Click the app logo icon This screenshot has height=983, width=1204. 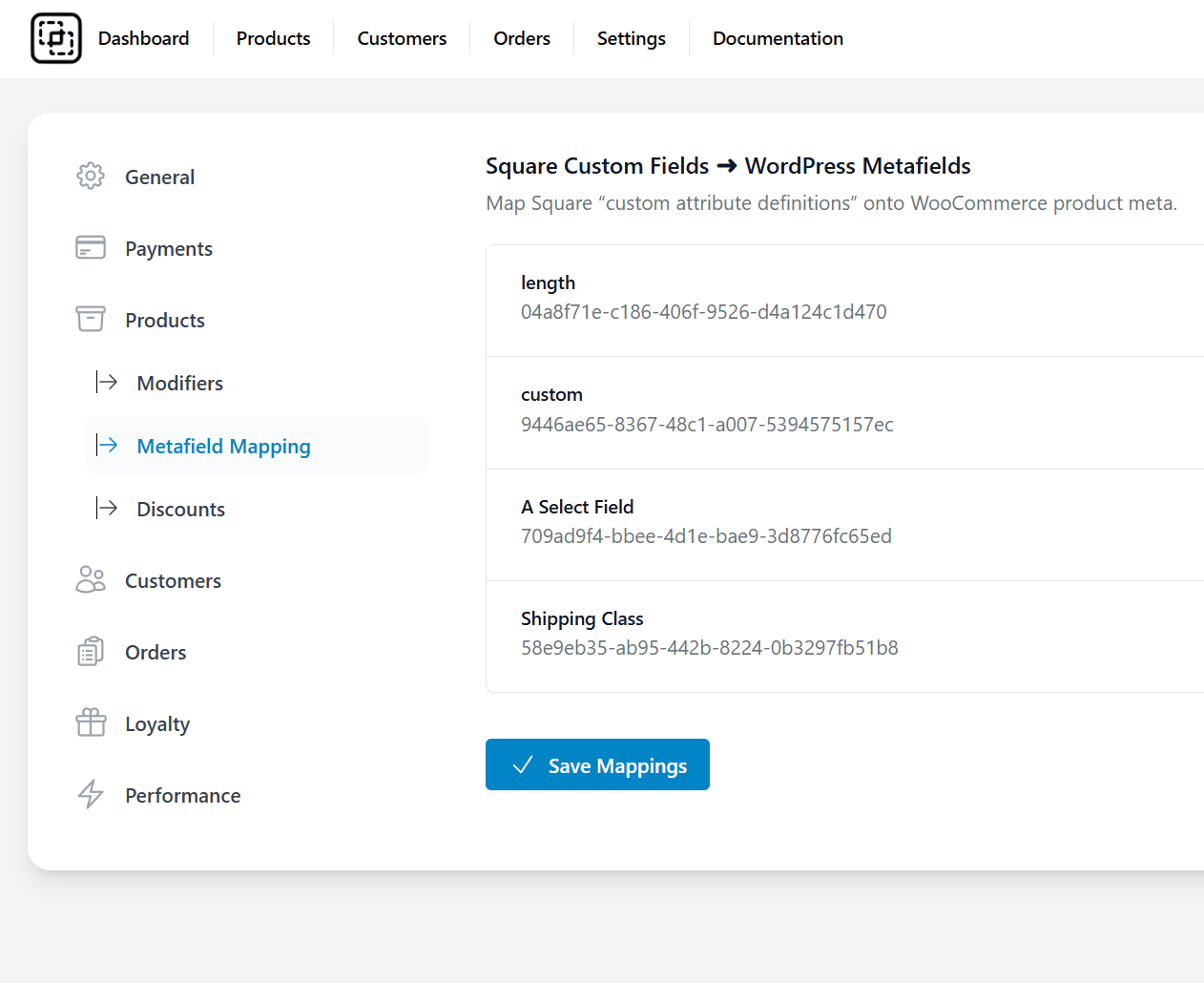[56, 38]
